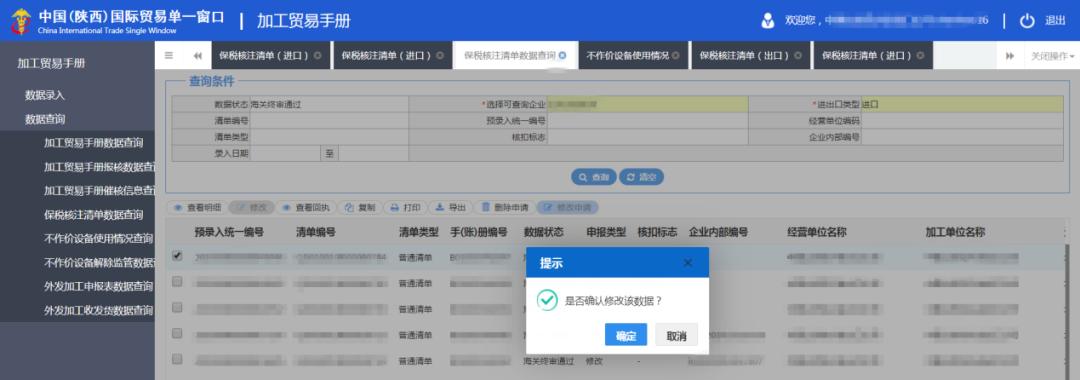Click the 预录入统一编号 query input field

tap(648, 120)
